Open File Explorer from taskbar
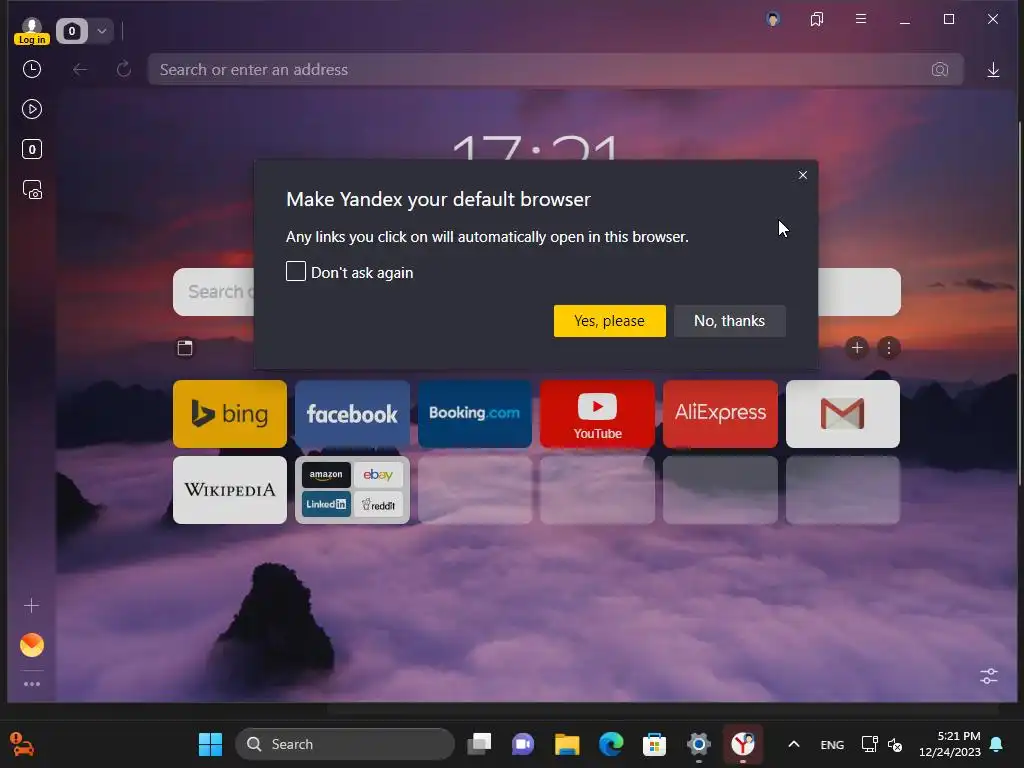This screenshot has height=768, width=1024. (x=567, y=744)
